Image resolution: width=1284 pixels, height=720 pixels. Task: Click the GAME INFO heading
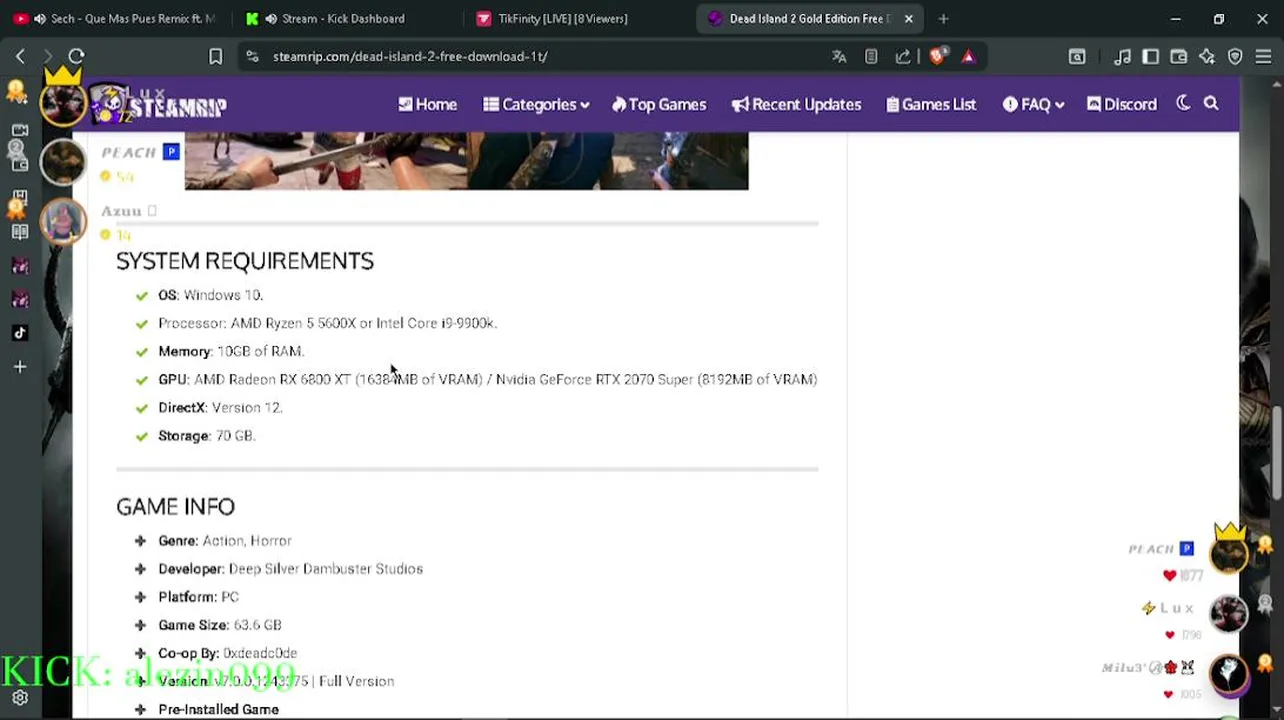[175, 507]
